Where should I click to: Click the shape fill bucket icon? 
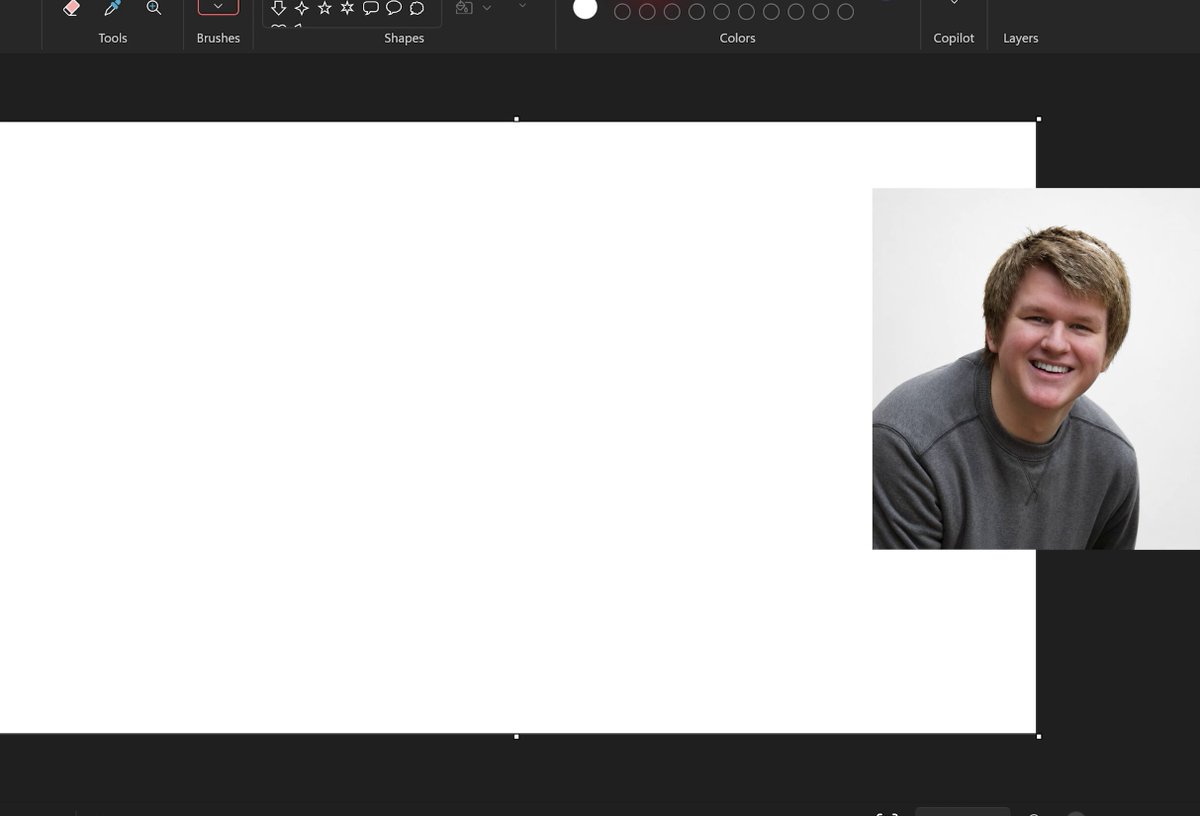pyautogui.click(x=464, y=8)
